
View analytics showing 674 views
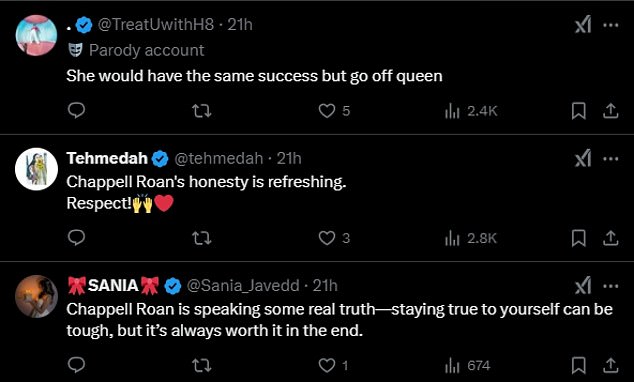point(467,366)
